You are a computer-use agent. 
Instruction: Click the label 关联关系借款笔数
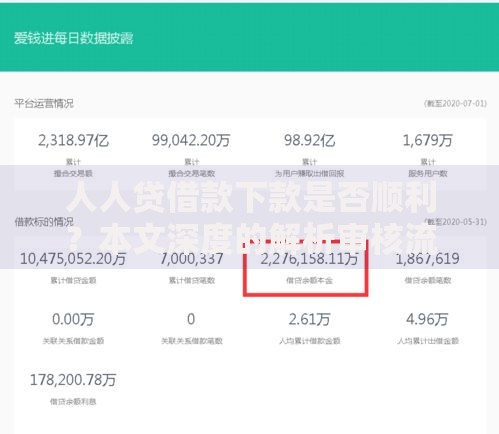point(192,341)
